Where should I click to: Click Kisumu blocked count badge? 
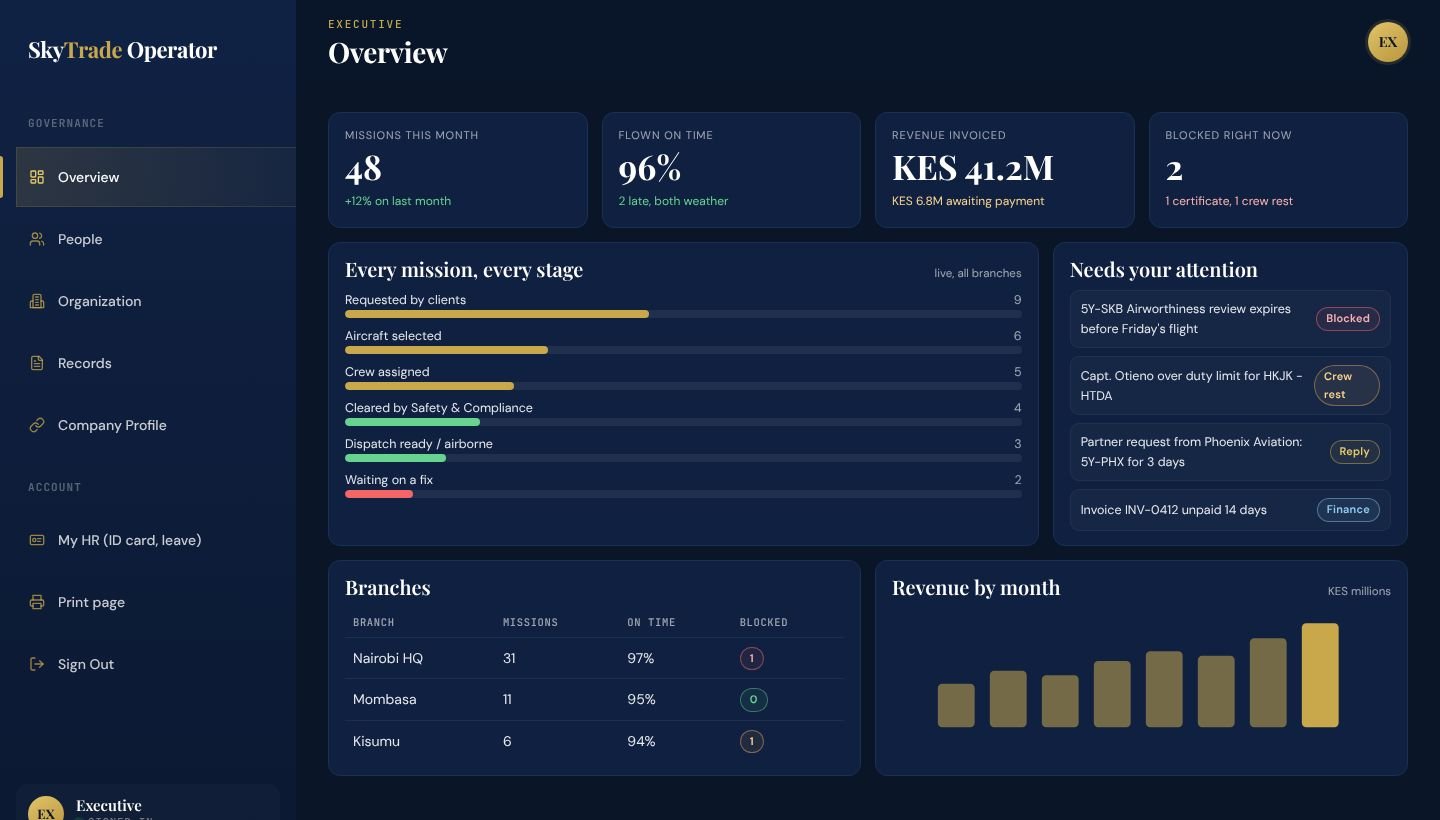(x=751, y=741)
